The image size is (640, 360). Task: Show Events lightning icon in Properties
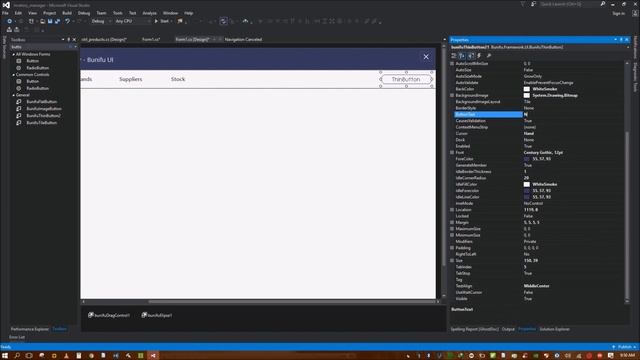coord(479,56)
